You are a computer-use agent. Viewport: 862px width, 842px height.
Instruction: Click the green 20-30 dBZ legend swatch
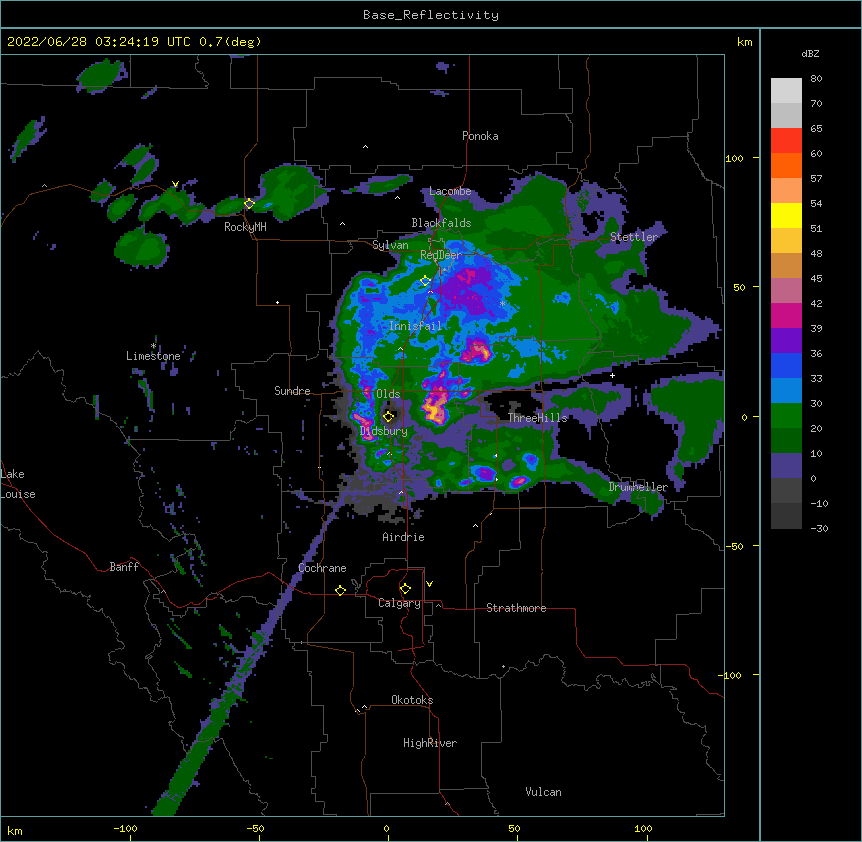click(x=786, y=416)
